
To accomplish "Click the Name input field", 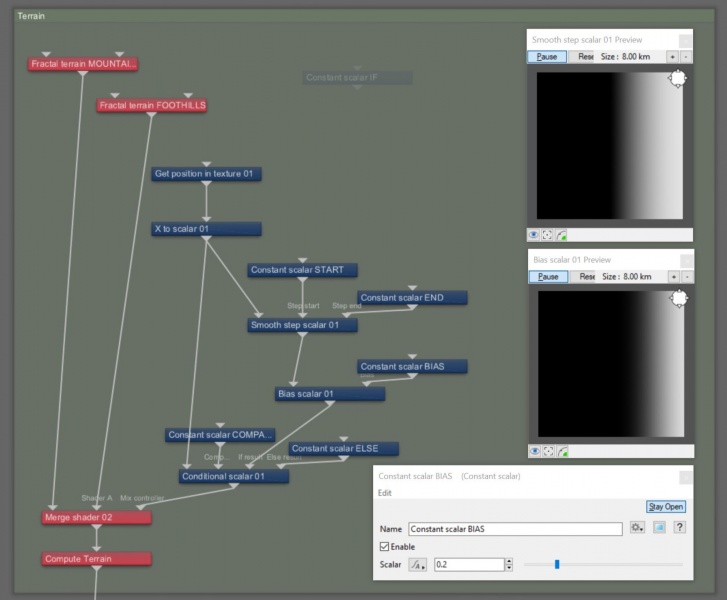I will [x=515, y=529].
